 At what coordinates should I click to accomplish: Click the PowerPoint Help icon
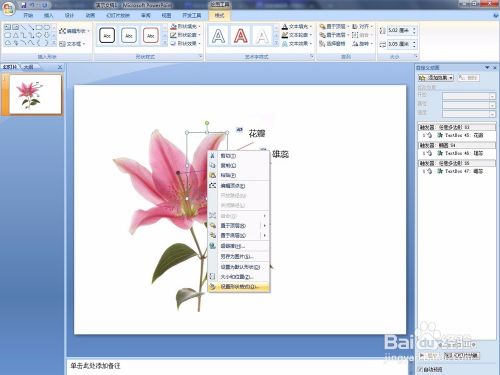[496, 15]
